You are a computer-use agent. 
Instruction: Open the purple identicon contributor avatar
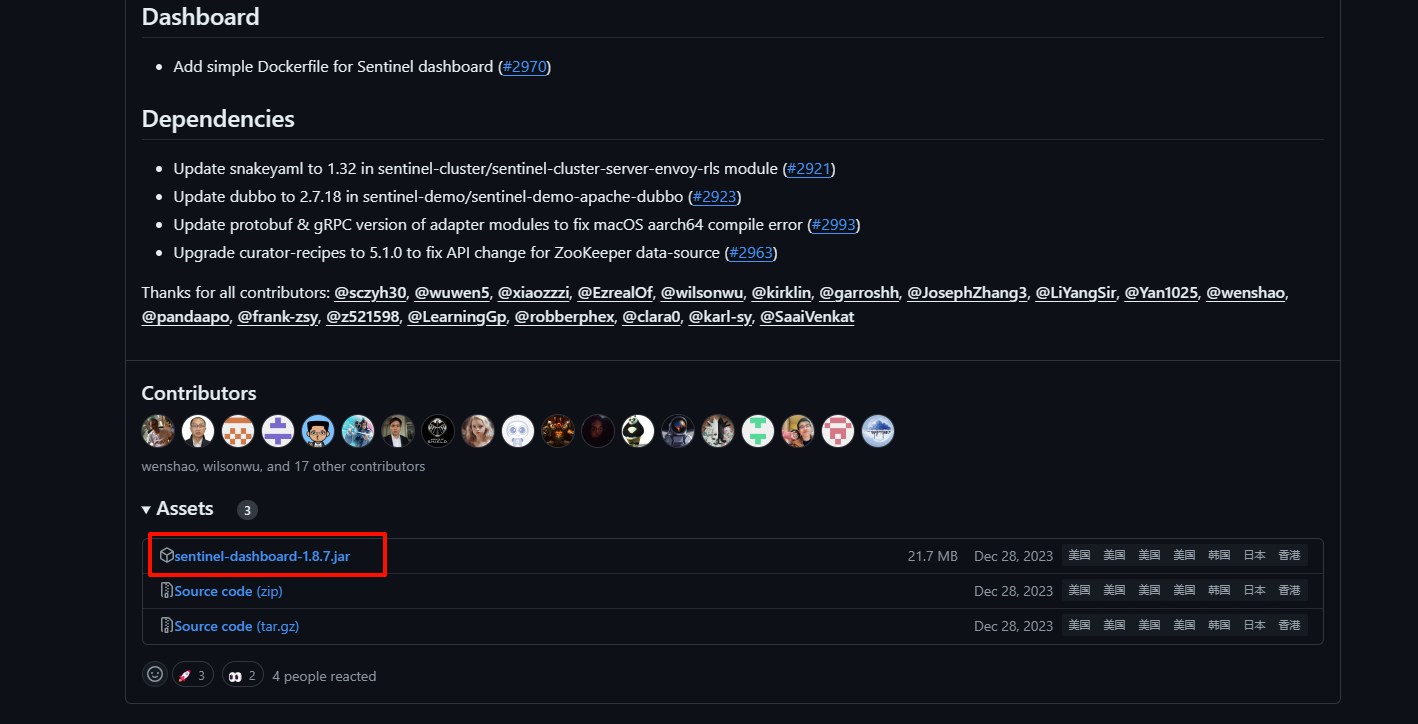(x=278, y=431)
